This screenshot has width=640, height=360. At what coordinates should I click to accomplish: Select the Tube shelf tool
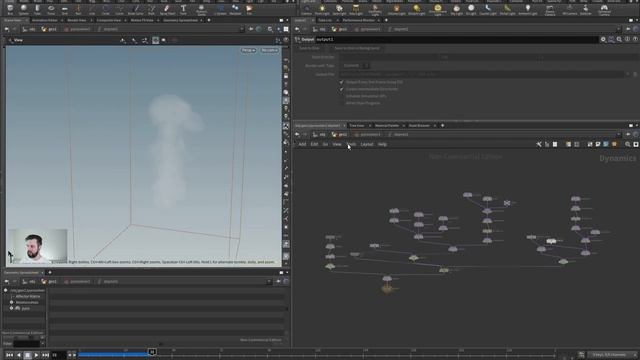(37, 9)
